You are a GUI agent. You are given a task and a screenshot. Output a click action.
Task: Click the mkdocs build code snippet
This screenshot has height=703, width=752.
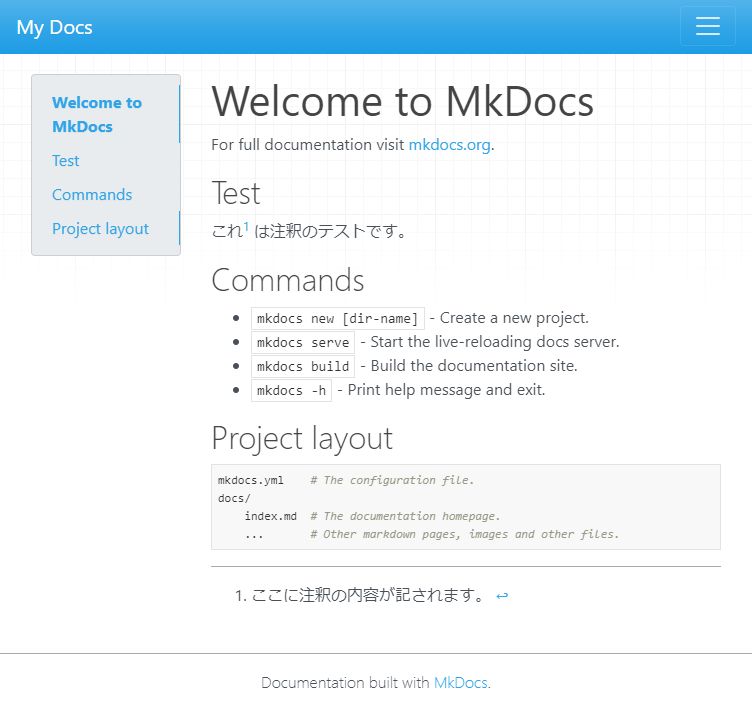303,366
